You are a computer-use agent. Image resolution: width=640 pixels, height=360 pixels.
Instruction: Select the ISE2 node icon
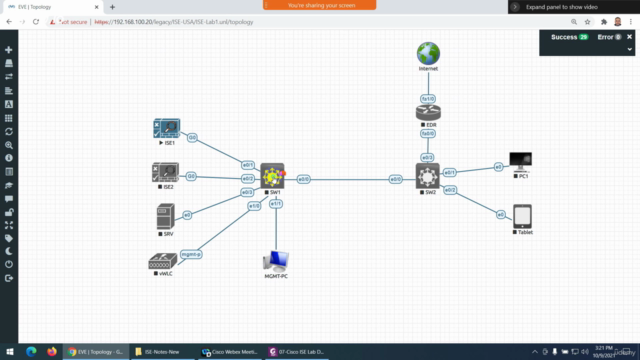165,172
